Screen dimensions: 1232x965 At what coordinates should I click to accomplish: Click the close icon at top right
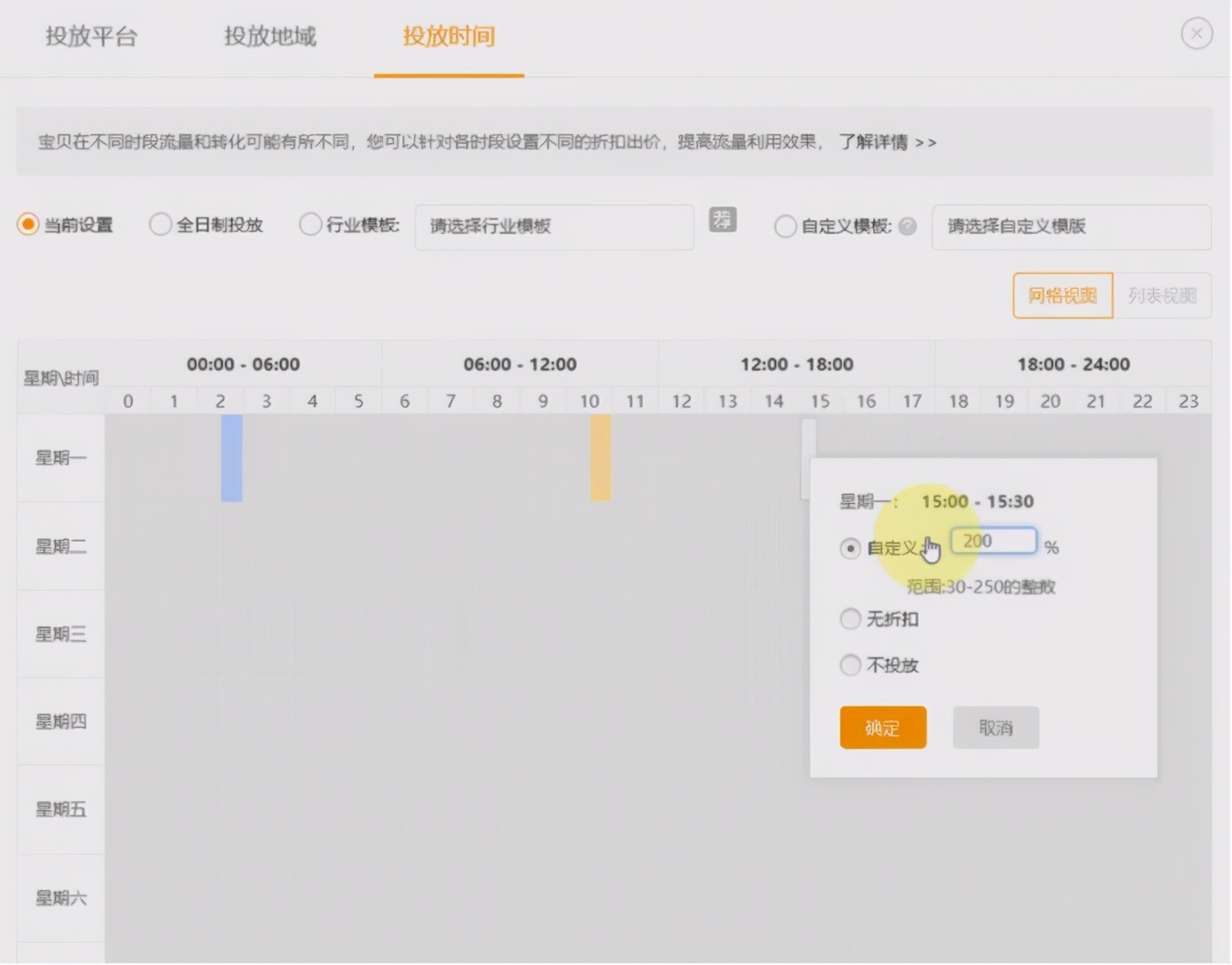(x=1196, y=33)
